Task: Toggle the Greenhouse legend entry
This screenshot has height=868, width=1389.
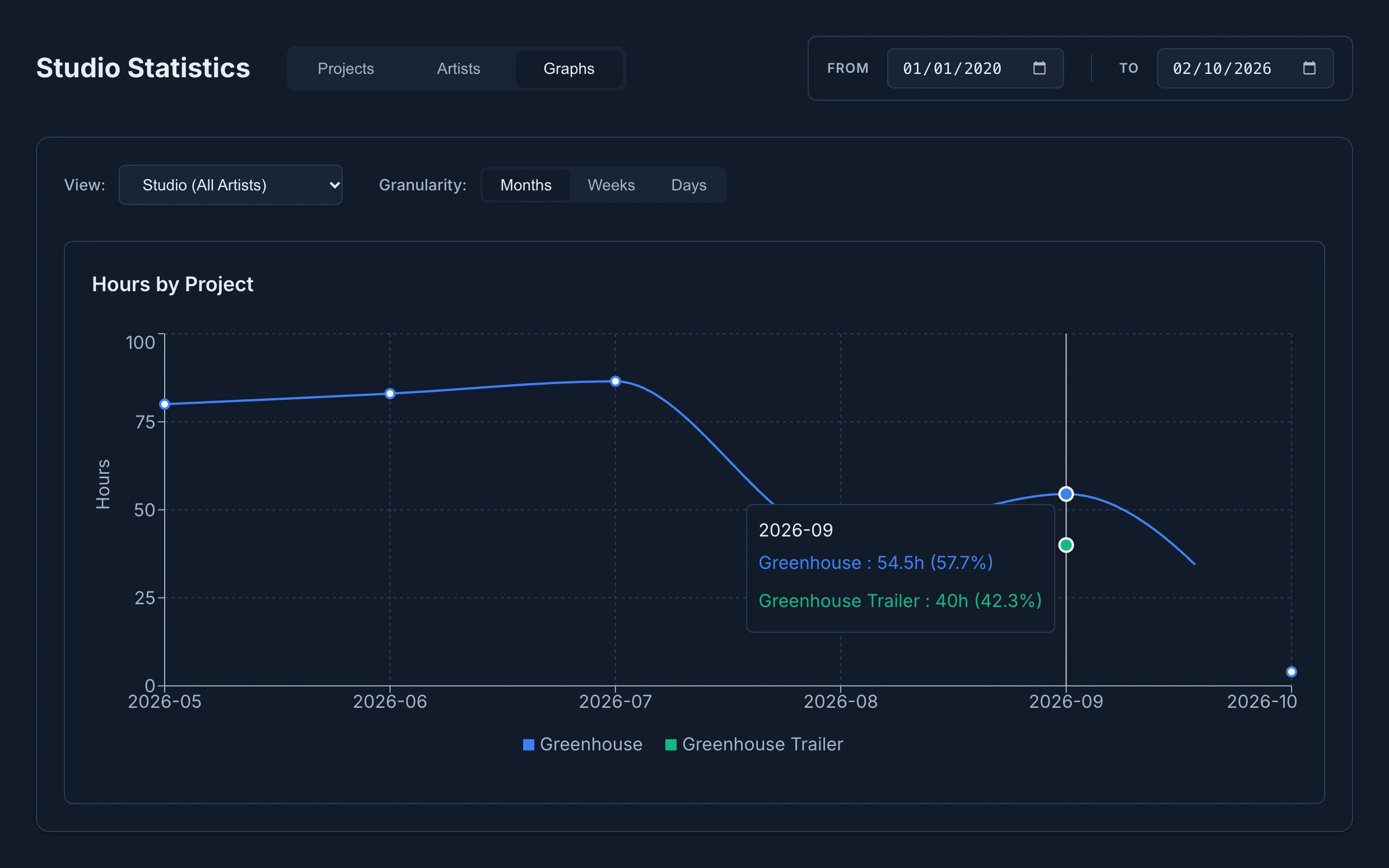Action: coord(582,744)
